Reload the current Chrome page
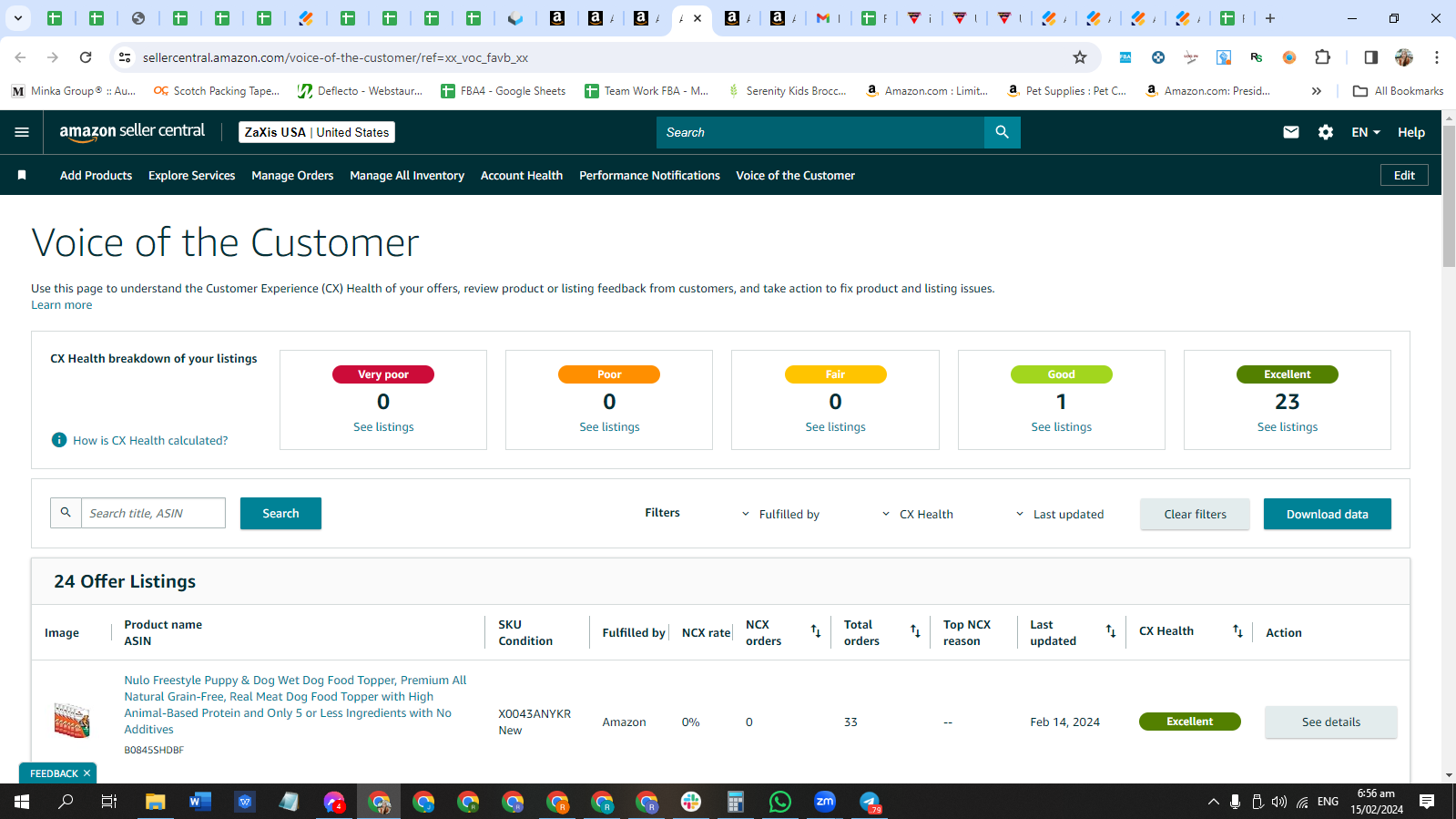 pyautogui.click(x=86, y=57)
